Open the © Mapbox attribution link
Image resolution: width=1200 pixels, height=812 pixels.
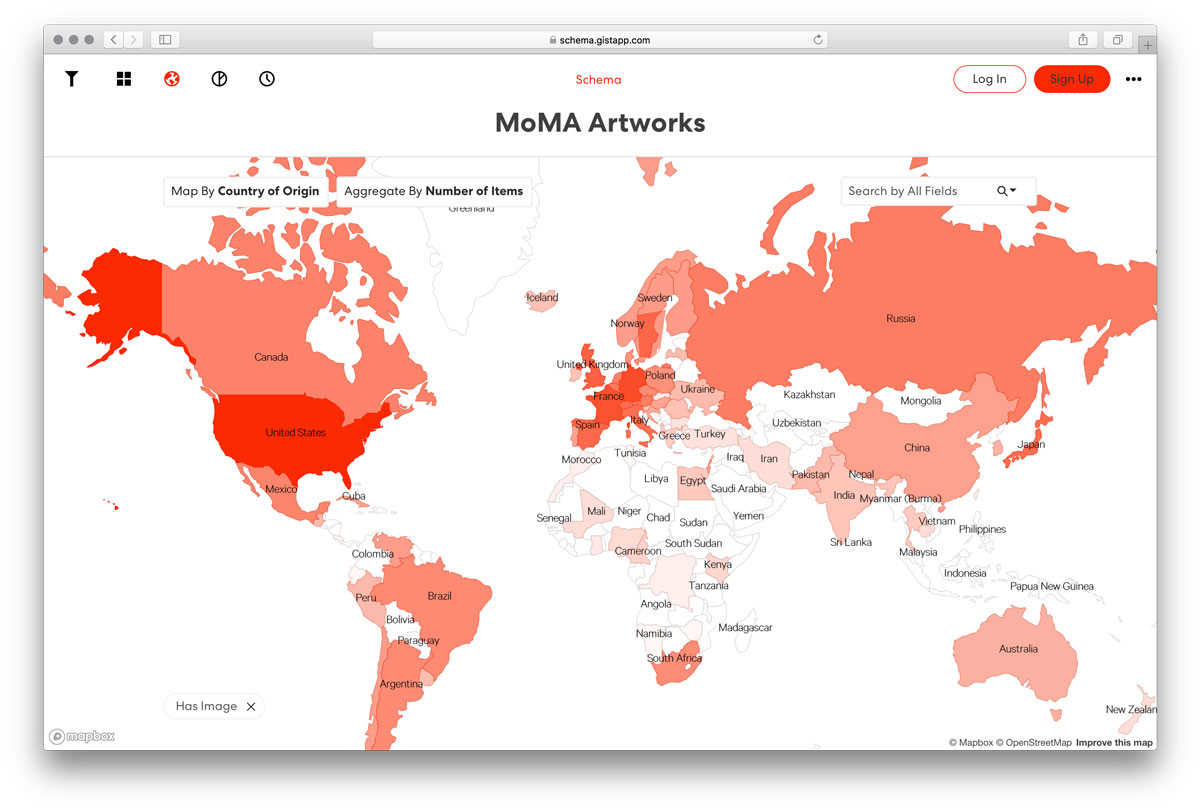[971, 743]
